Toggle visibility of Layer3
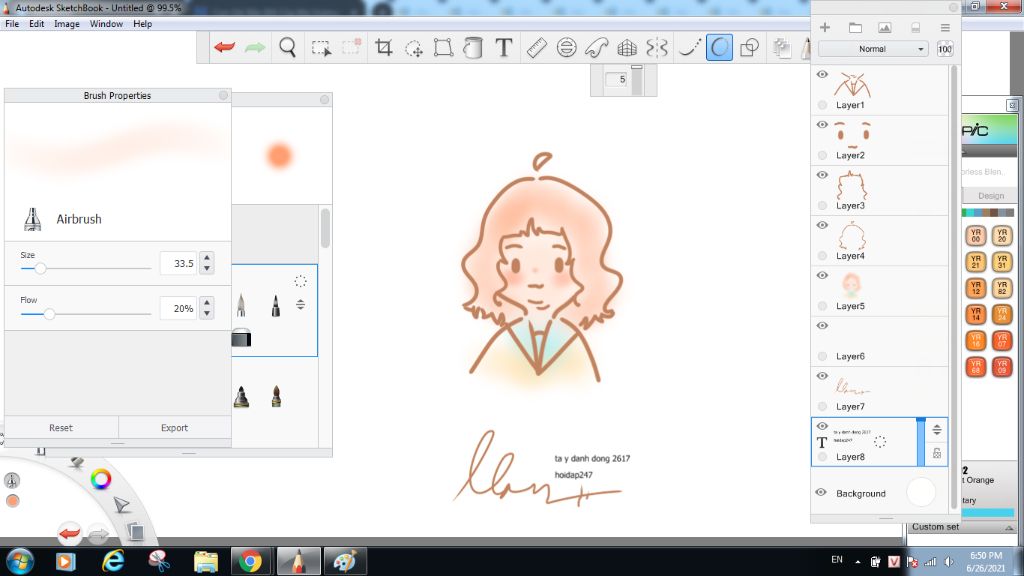 point(822,175)
